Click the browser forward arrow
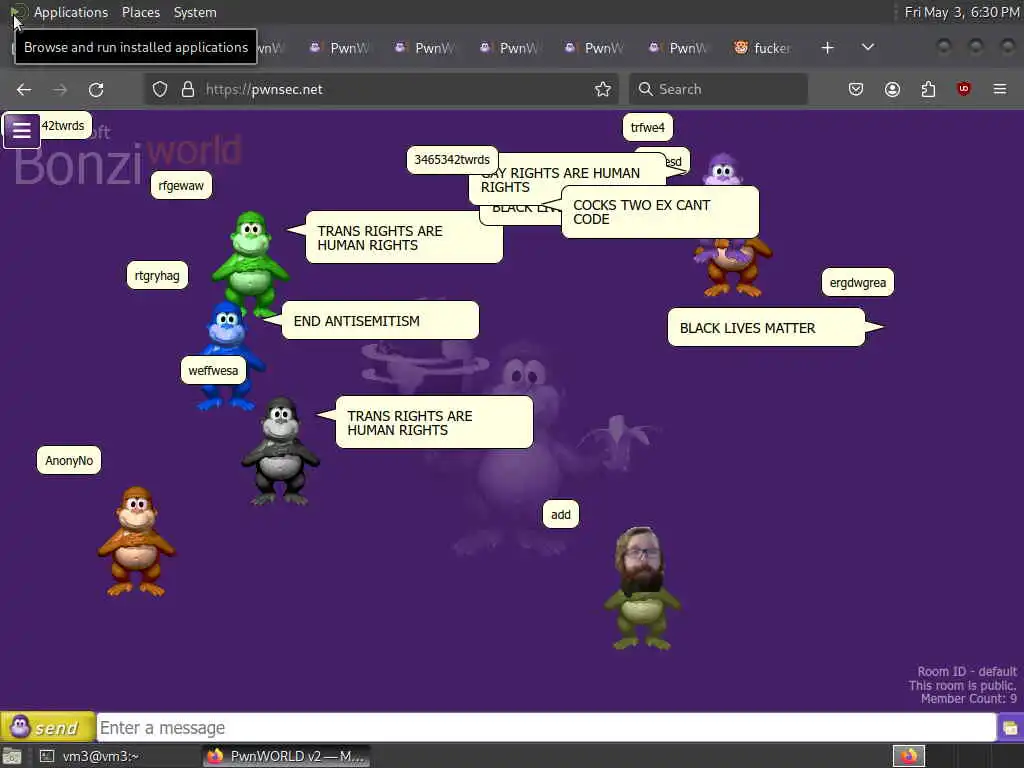The width and height of the screenshot is (1024, 768). pos(60,89)
